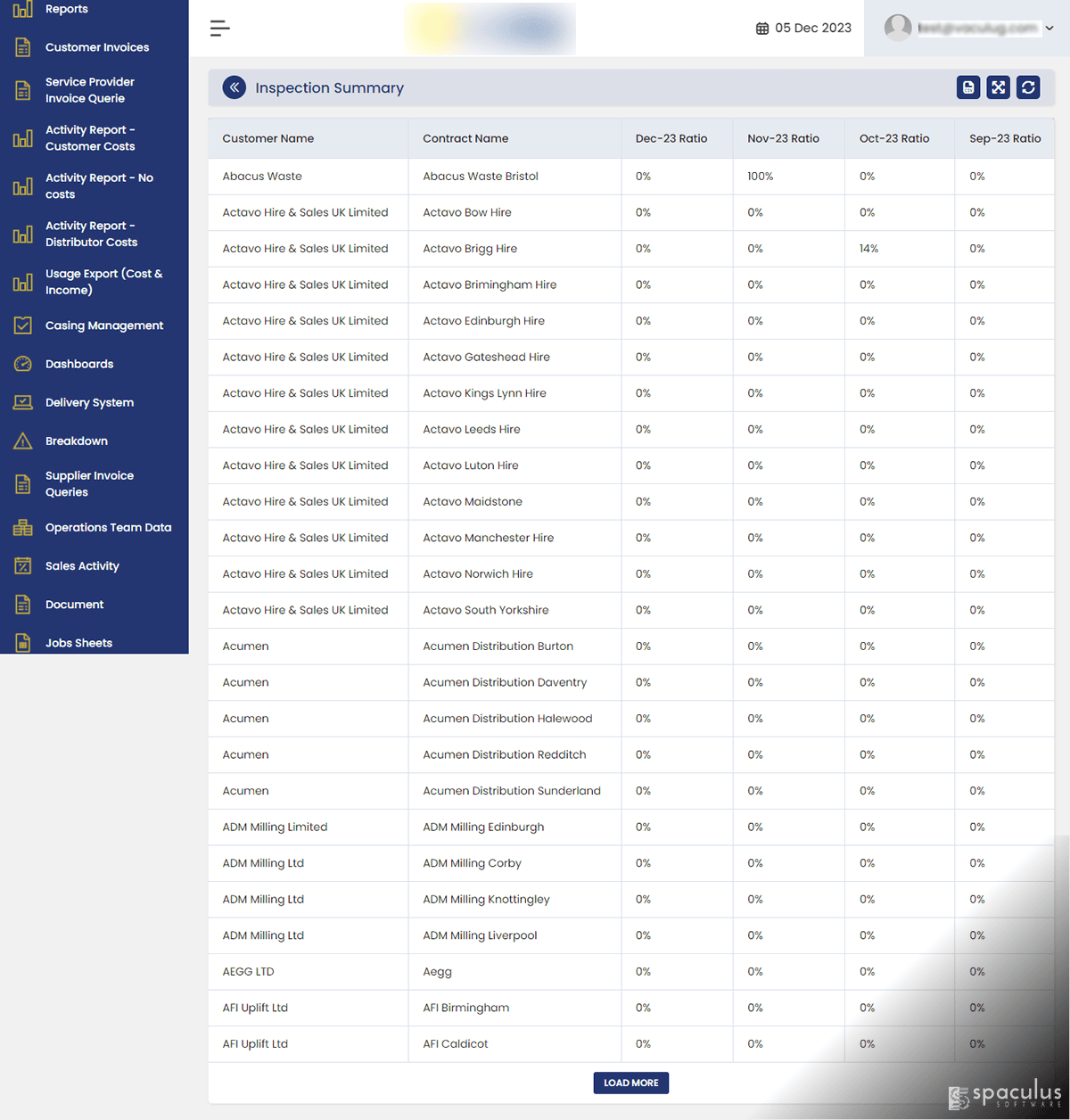Click the export file icon in header

pyautogui.click(x=968, y=87)
